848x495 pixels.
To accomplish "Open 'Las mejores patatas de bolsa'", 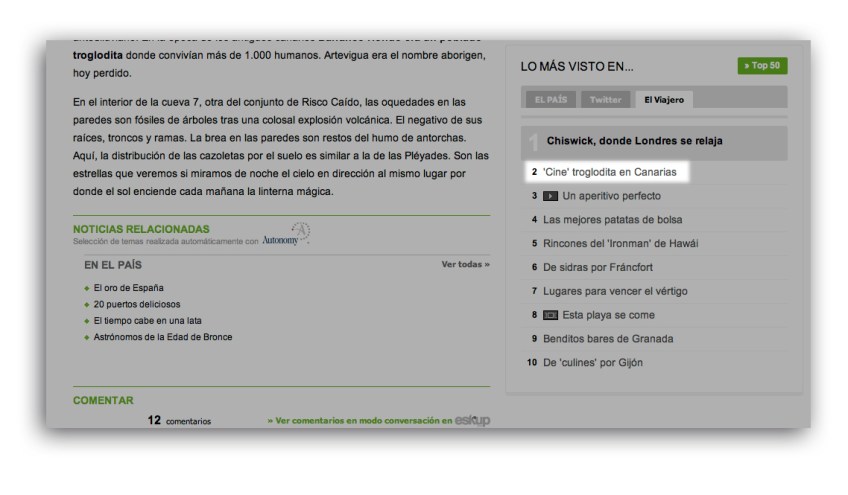I will pyautogui.click(x=613, y=220).
